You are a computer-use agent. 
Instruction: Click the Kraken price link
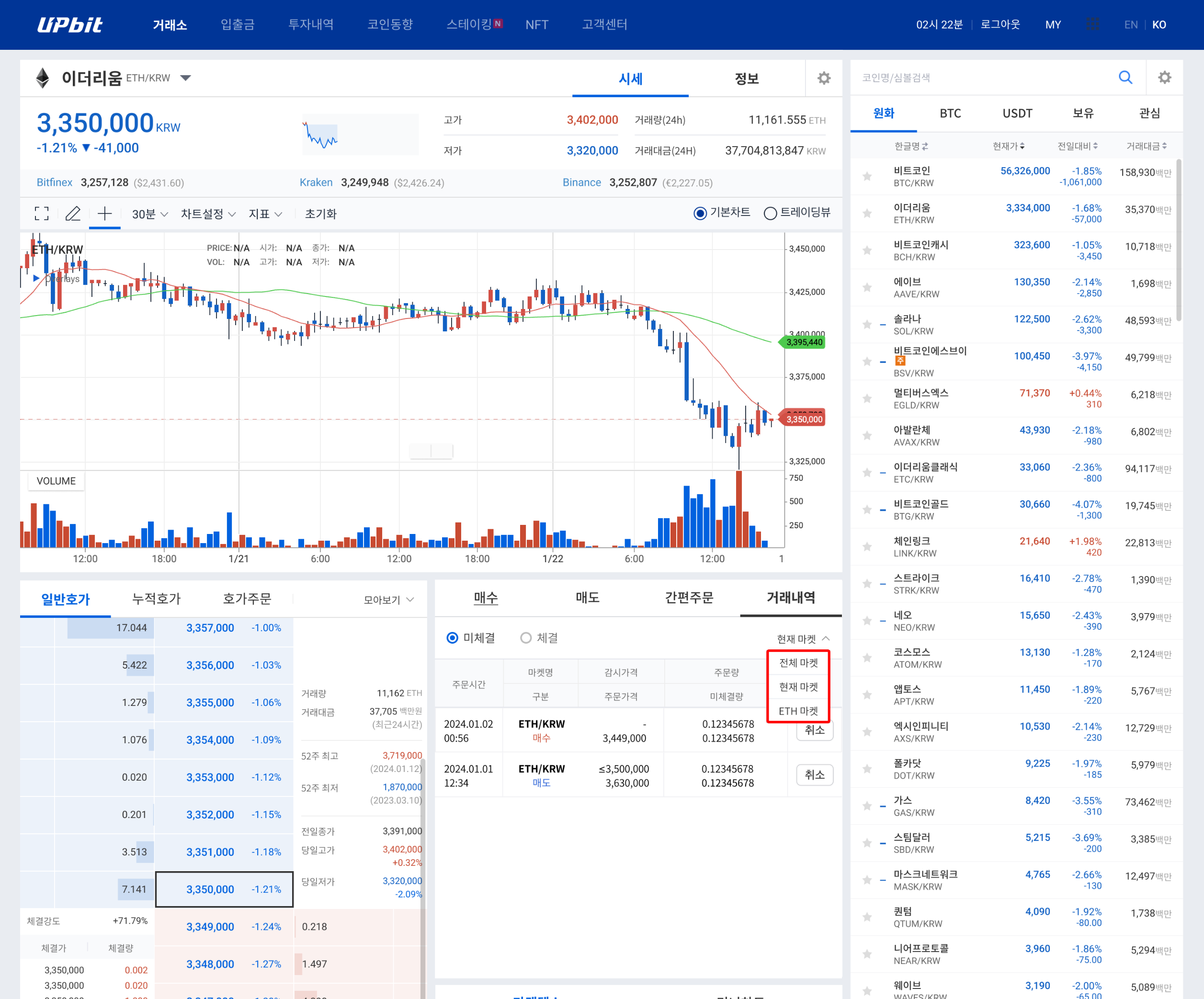tap(316, 182)
